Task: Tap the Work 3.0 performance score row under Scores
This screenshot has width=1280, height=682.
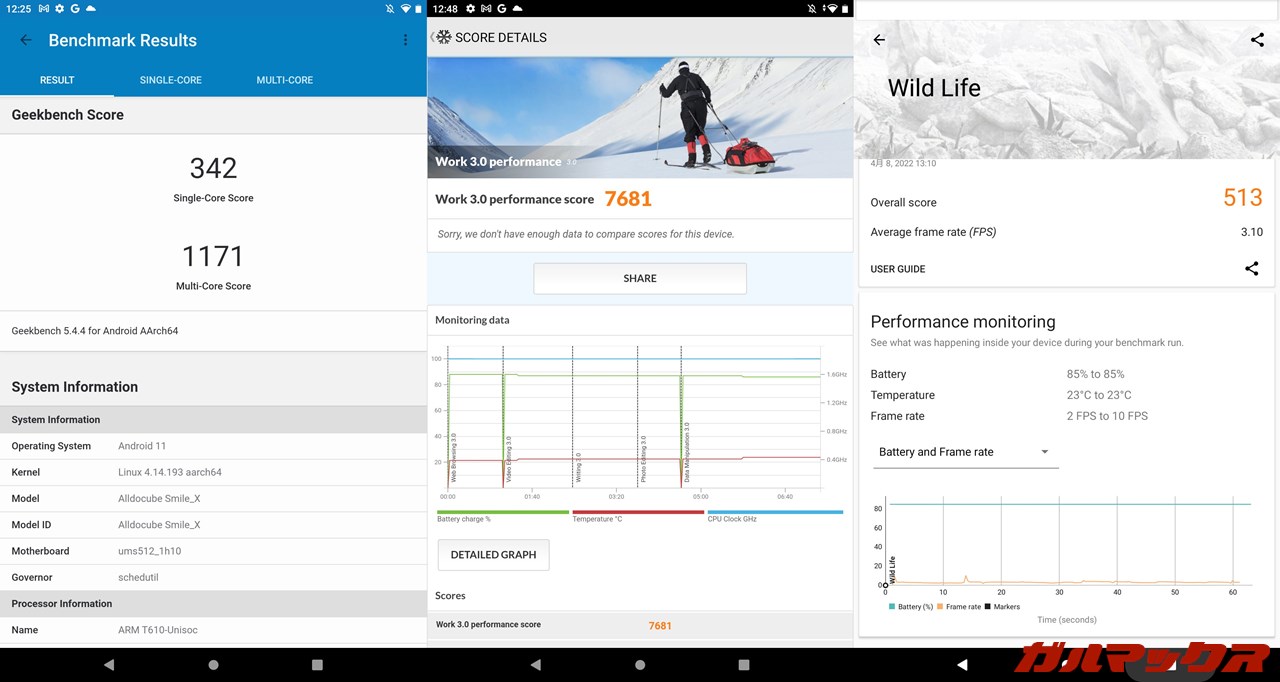Action: (x=640, y=625)
